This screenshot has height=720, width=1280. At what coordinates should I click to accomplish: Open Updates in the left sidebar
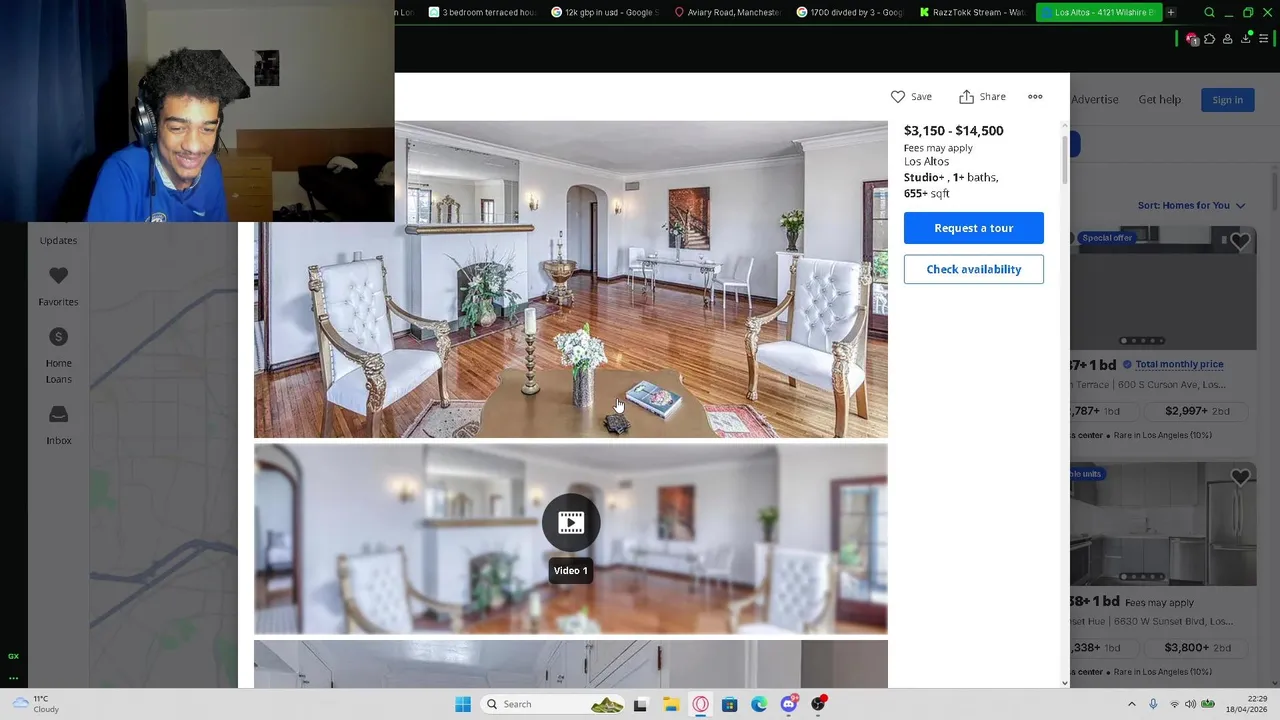[x=58, y=240]
